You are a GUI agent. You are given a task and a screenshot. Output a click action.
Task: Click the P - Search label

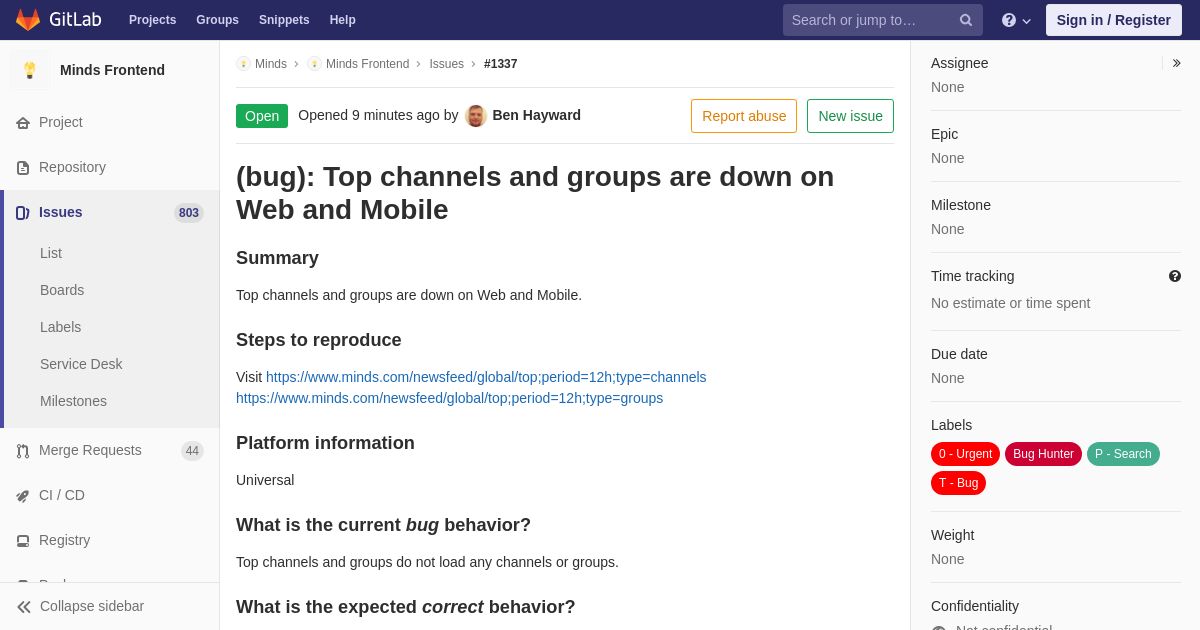[x=1123, y=454]
